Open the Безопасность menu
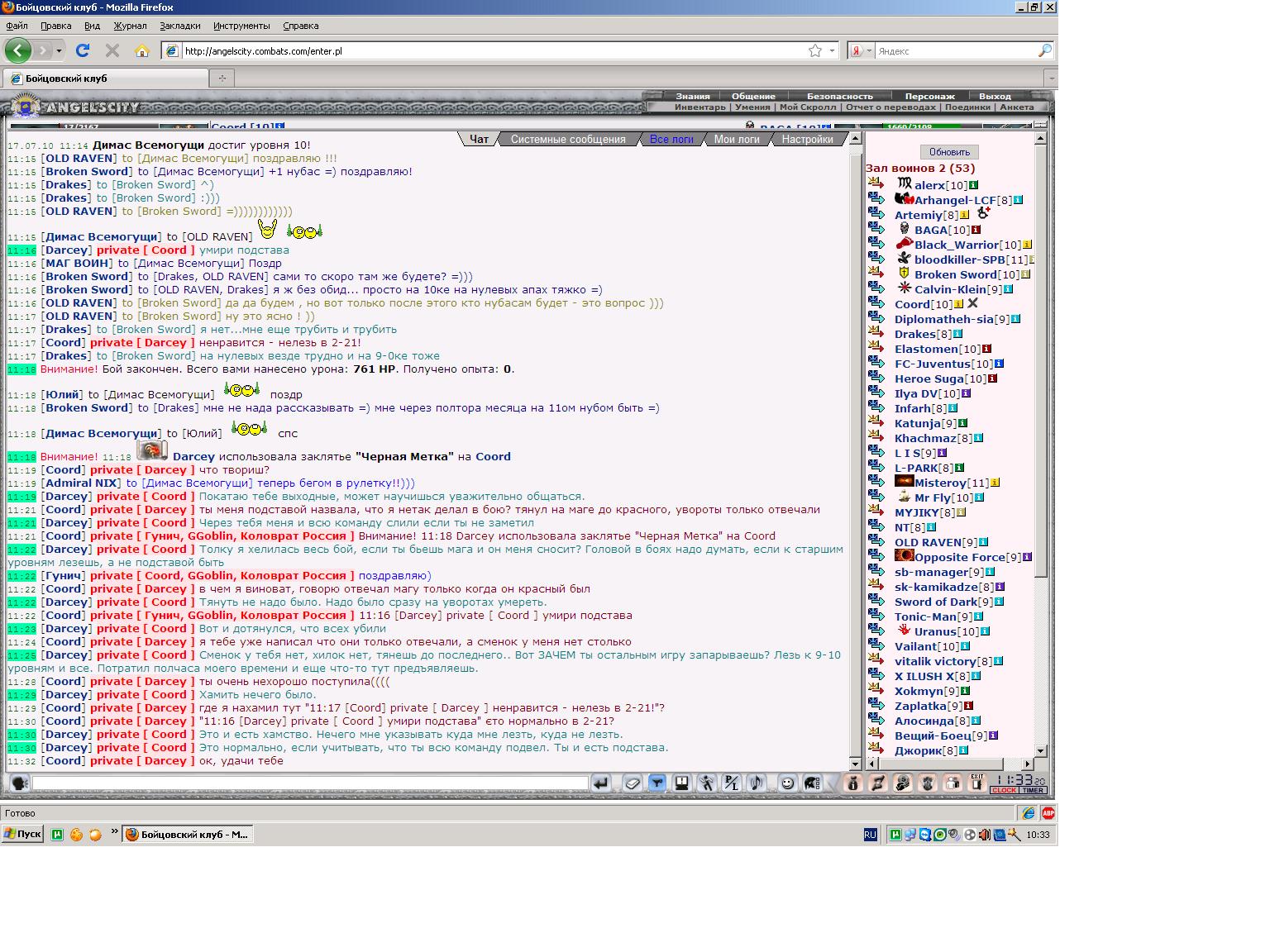This screenshot has height=952, width=1270. pyautogui.click(x=839, y=96)
